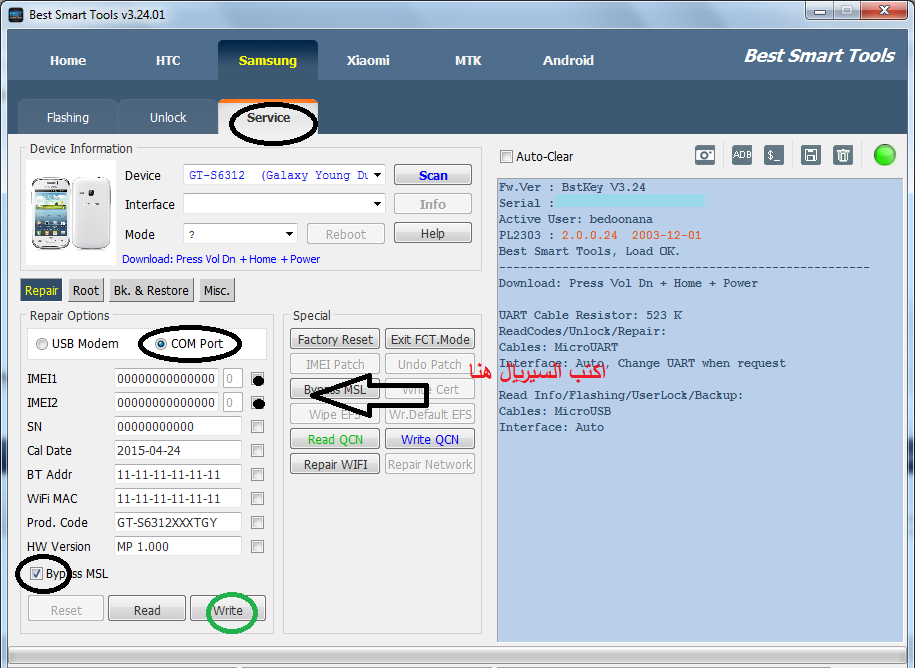
Task: Click the Read button in Repair Options
Action: (147, 610)
